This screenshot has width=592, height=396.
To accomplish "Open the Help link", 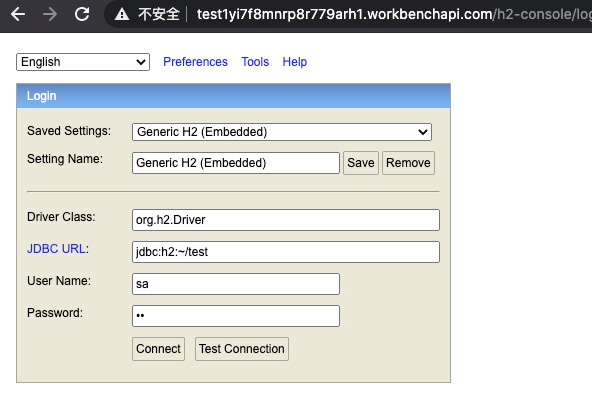I will [x=294, y=62].
